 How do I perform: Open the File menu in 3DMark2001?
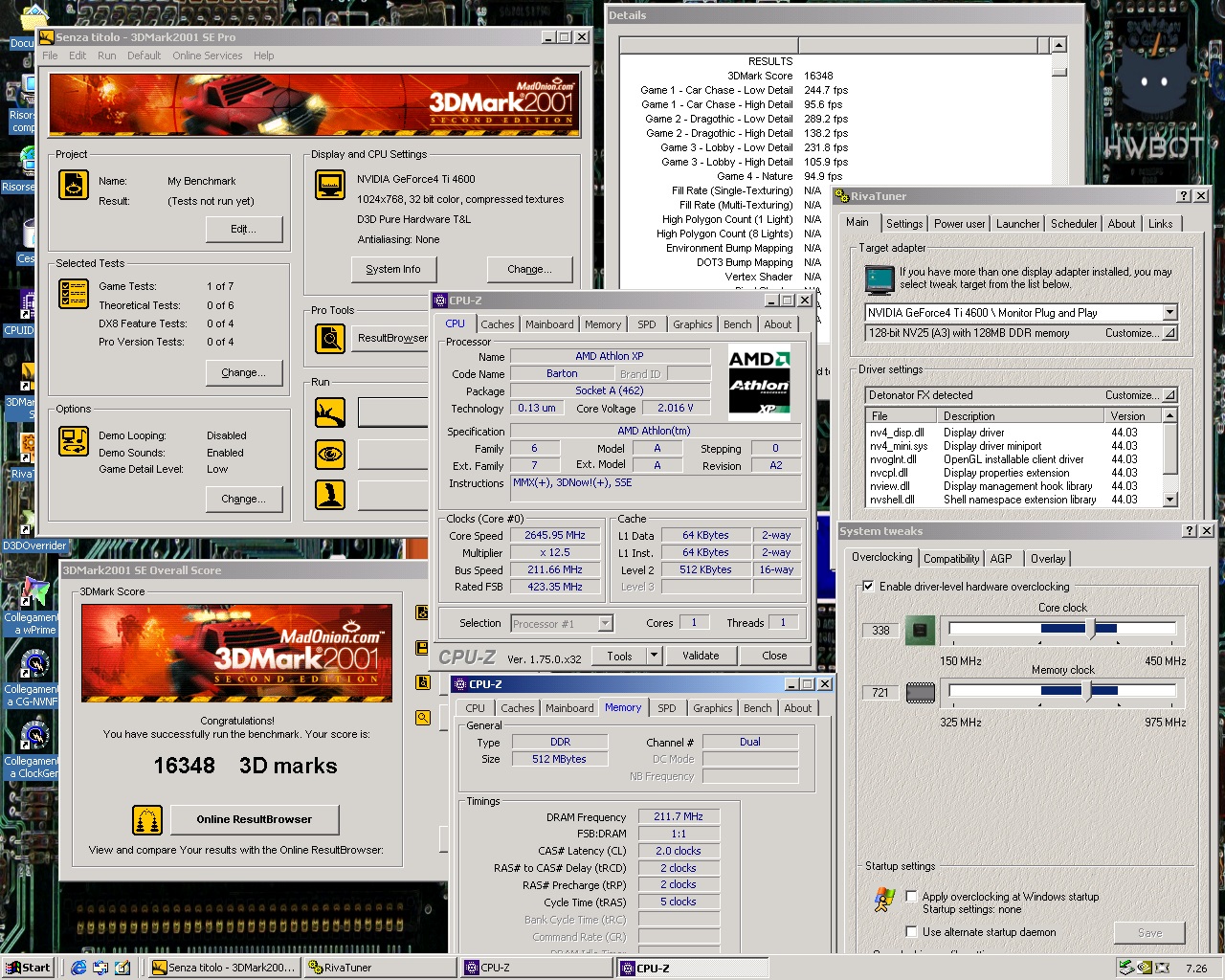pos(50,56)
